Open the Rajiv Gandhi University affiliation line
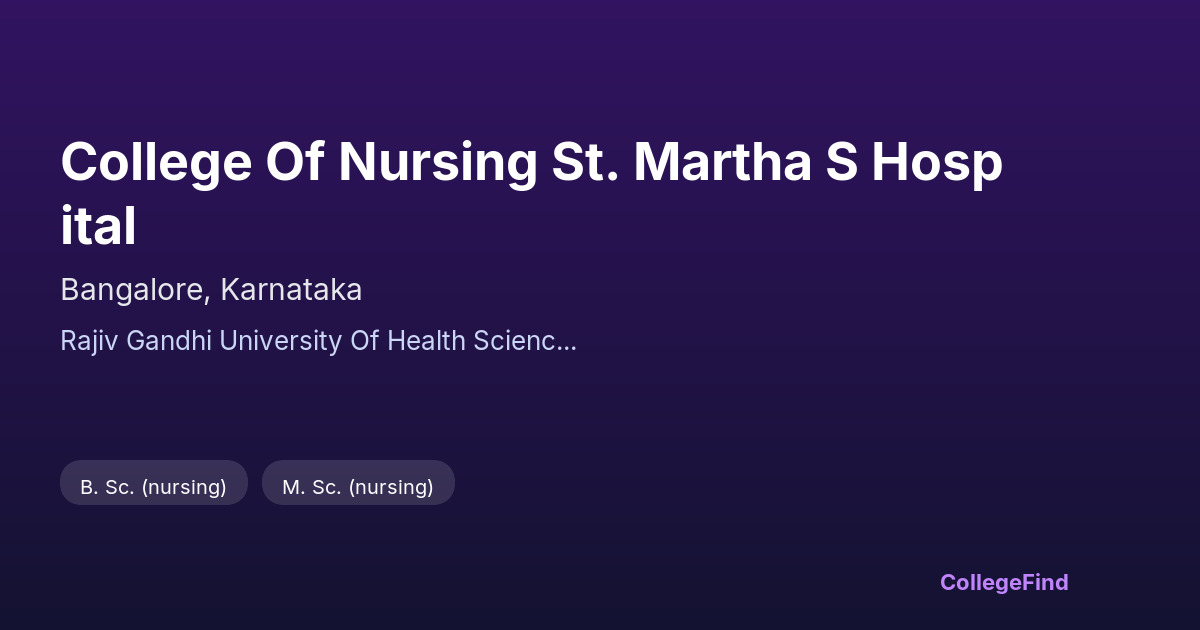 click(318, 342)
